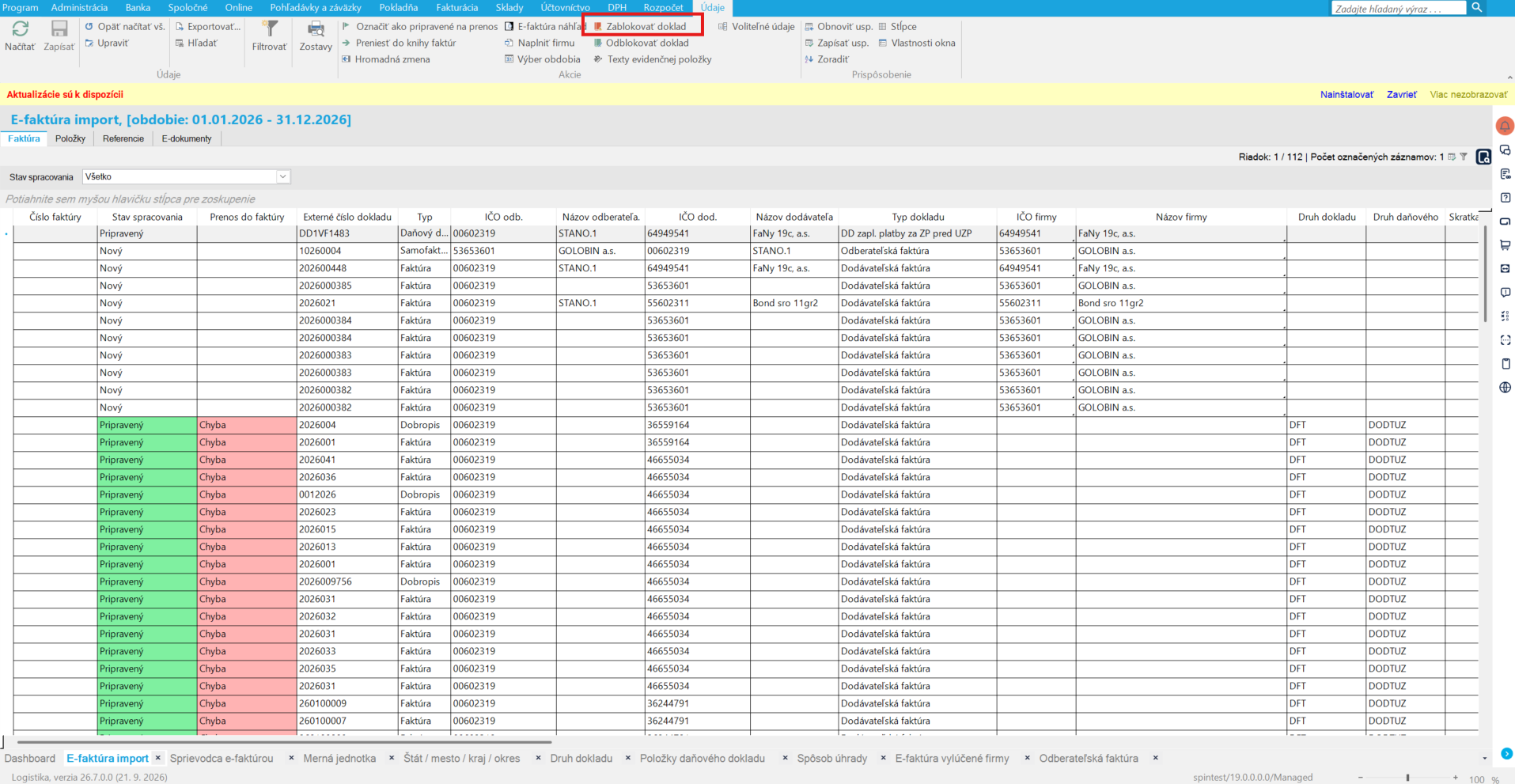Click Hľadať in the ribbon
Viewport: 1515px width, 784px height.
point(196,43)
